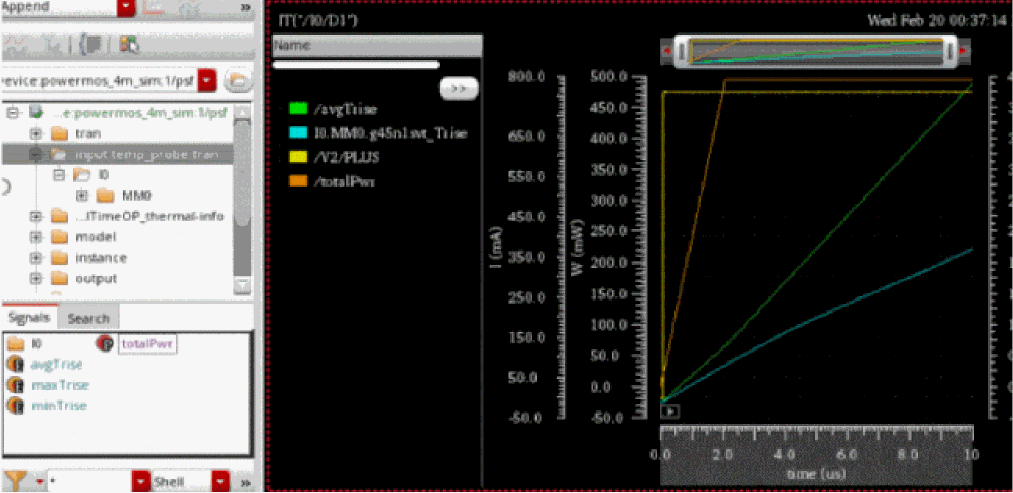This screenshot has height=493, width=1013.
Task: Select the I0 folder in results tree
Action: 90,174
